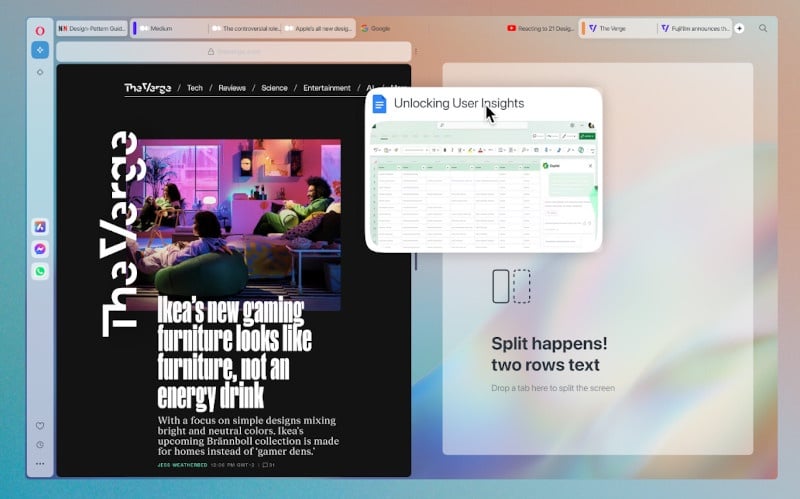Screen dimensions: 800x499
Task: Open the Tech section link
Action: coord(194,88)
